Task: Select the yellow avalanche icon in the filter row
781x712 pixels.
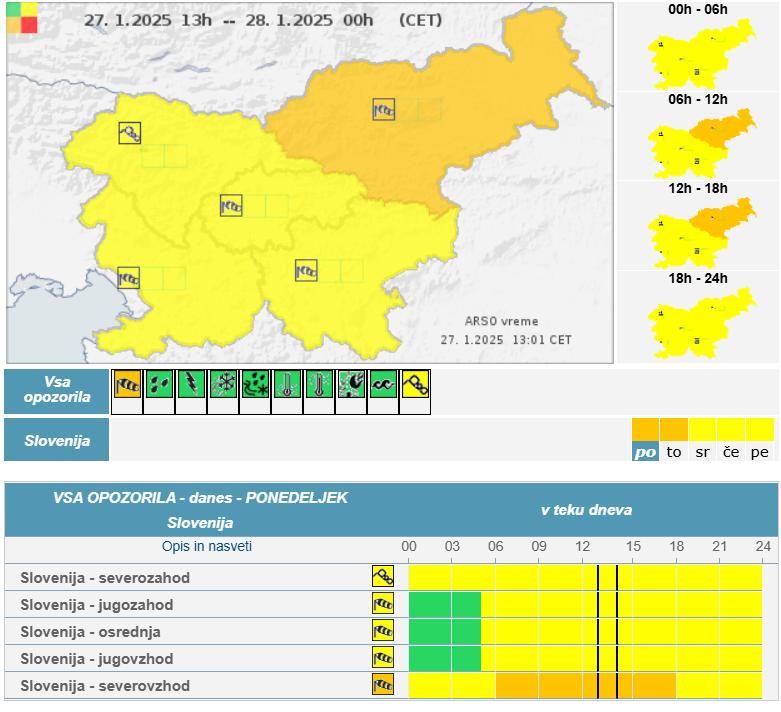Action: pyautogui.click(x=415, y=385)
